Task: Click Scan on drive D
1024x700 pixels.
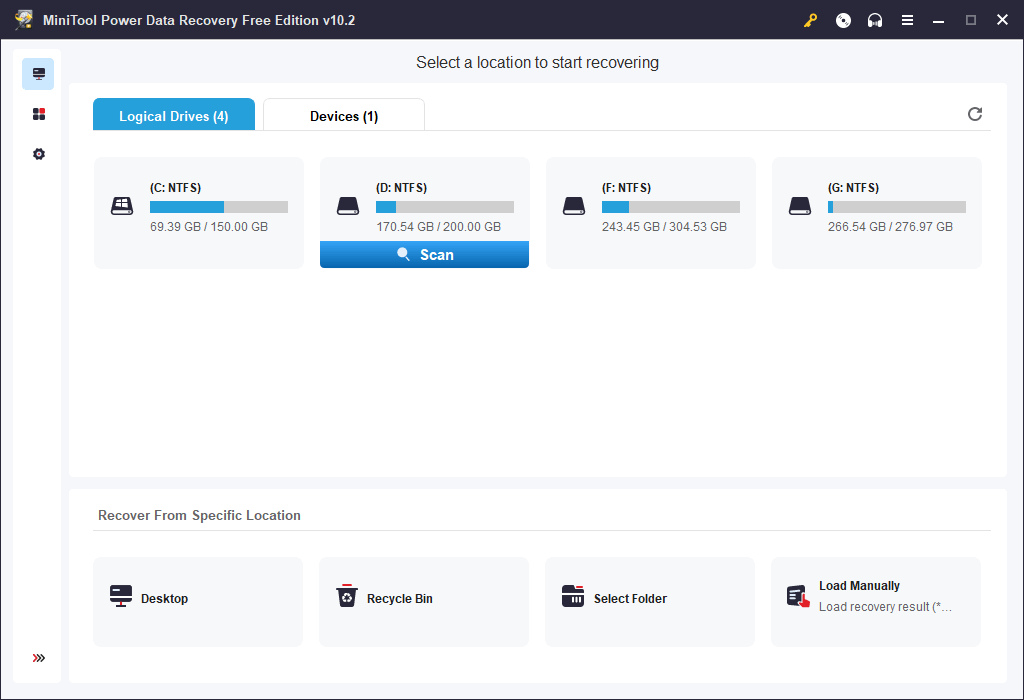Action: pyautogui.click(x=424, y=254)
